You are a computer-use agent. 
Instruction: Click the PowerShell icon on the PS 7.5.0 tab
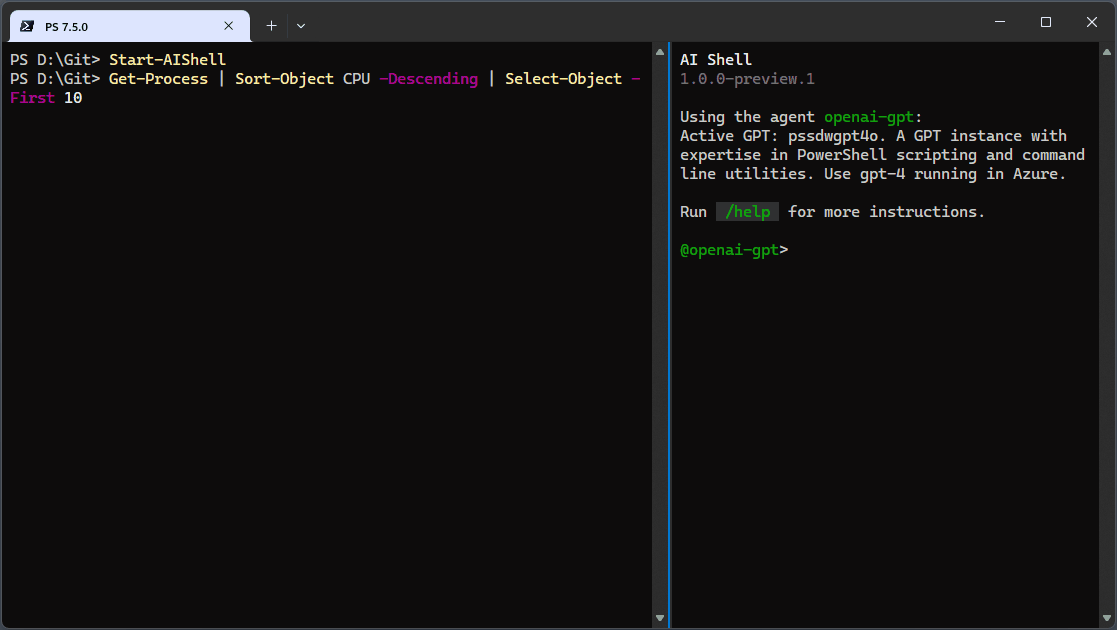click(26, 25)
